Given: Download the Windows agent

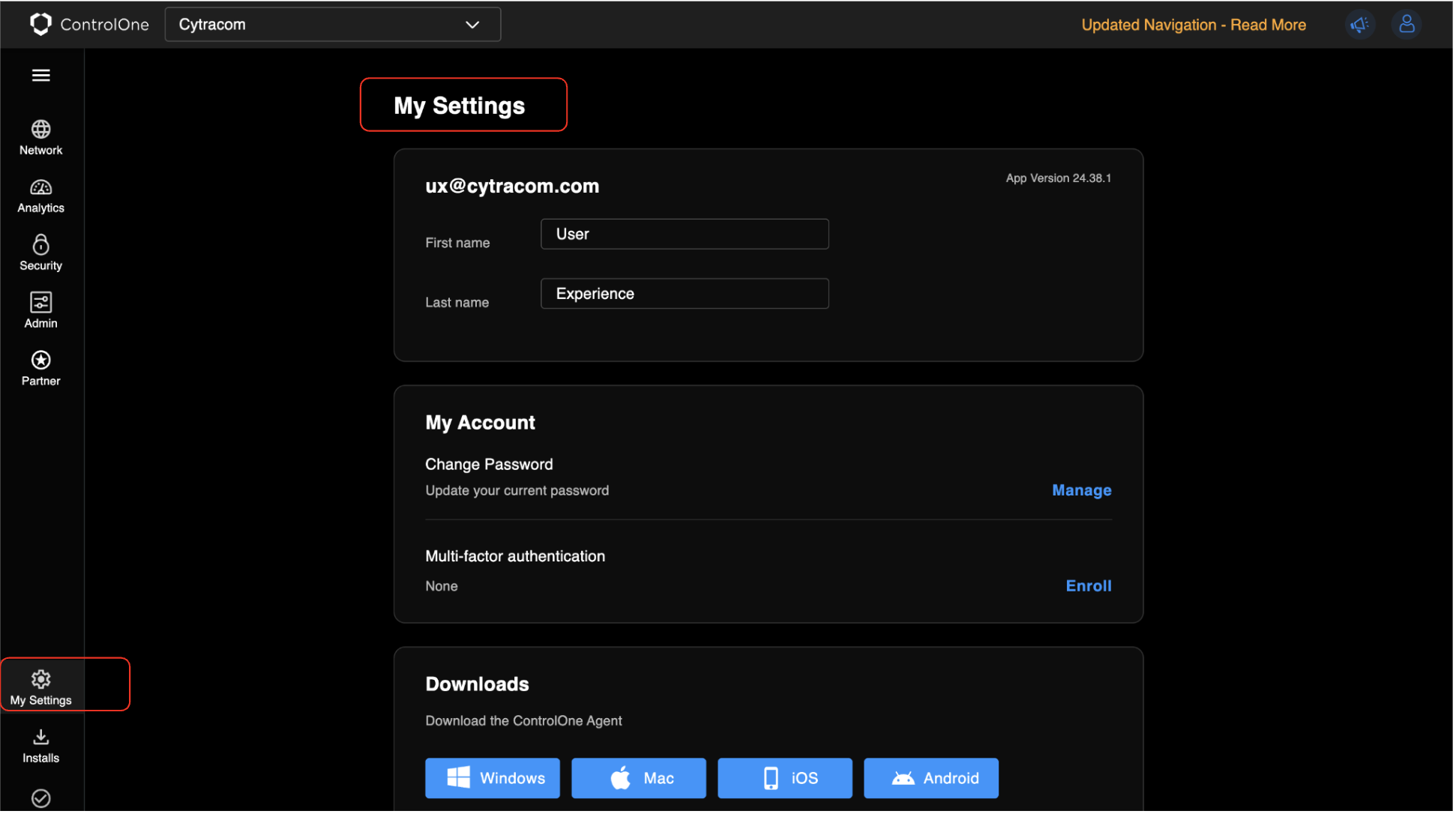Looking at the screenshot, I should (x=493, y=780).
